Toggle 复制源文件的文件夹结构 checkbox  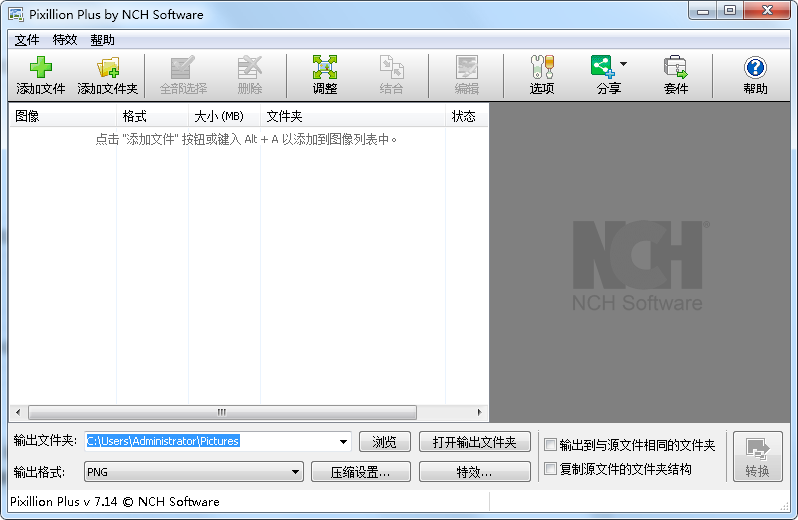click(x=550, y=469)
